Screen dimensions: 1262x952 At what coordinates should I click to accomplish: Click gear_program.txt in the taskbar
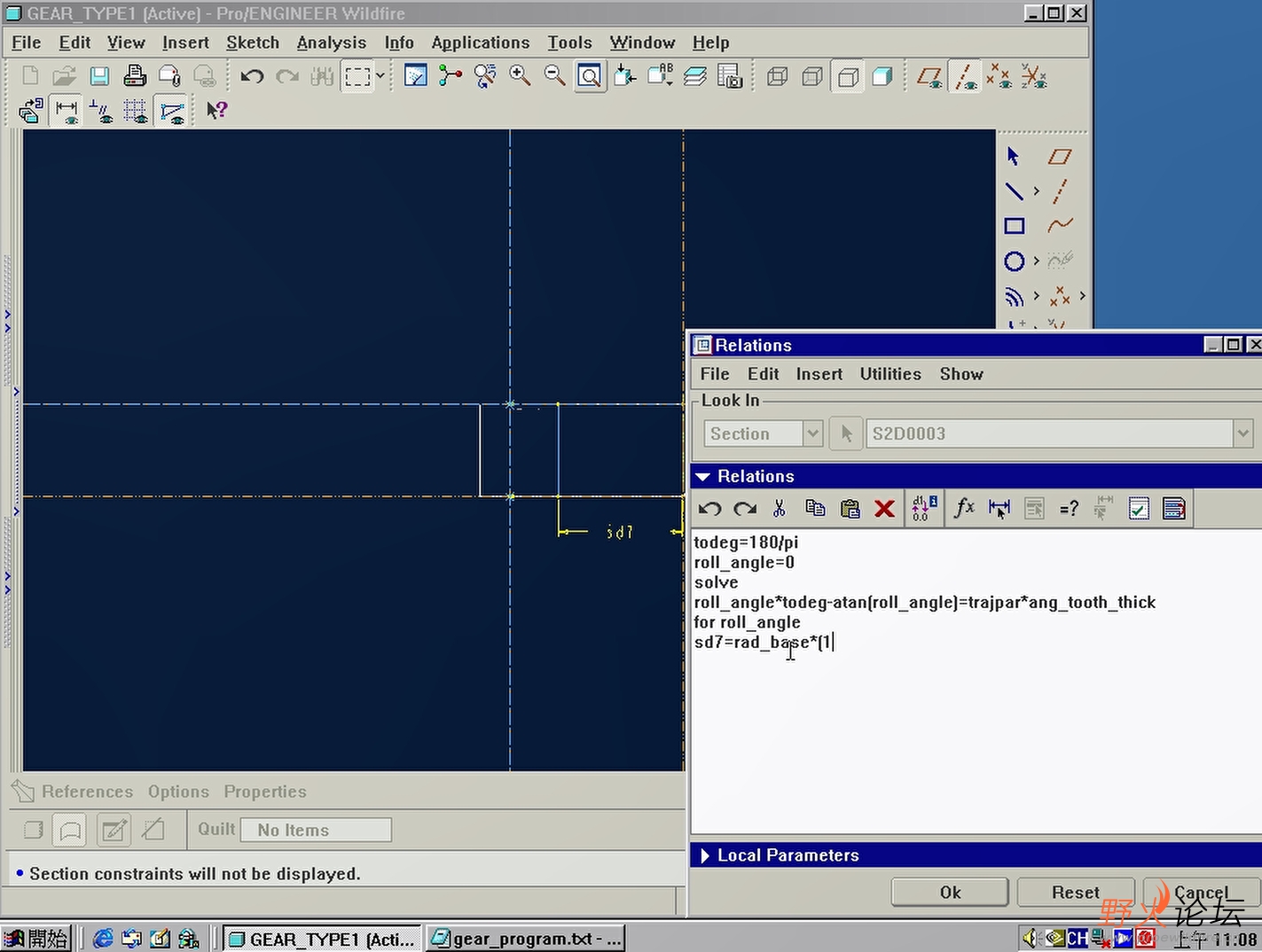tap(526, 939)
